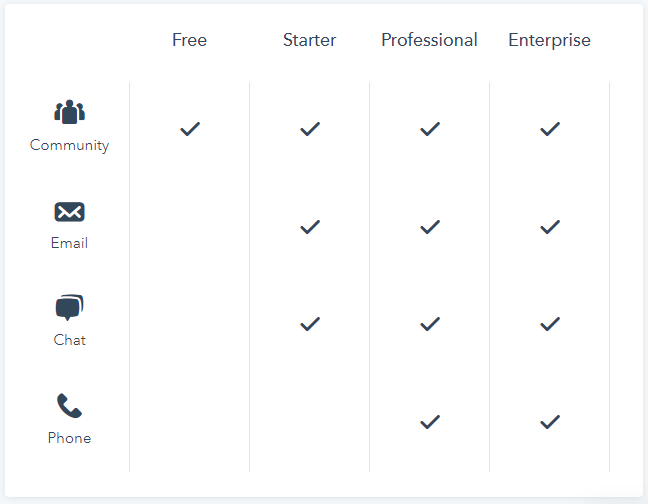Click the Enterprise plan Phone checkmark
Image resolution: width=648 pixels, height=504 pixels.
click(550, 422)
